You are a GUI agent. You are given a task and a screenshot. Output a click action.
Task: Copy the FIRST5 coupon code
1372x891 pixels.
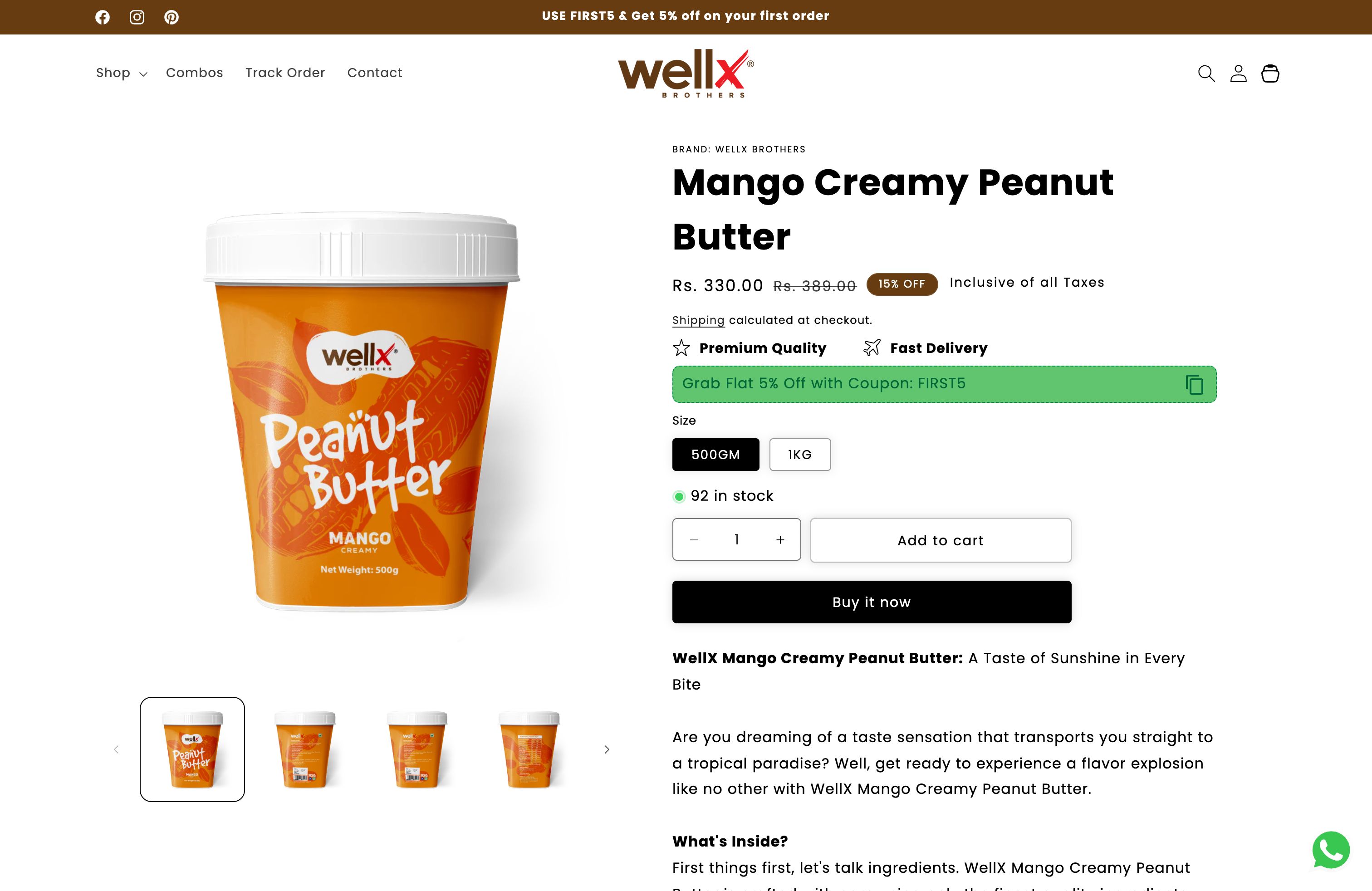point(1194,384)
